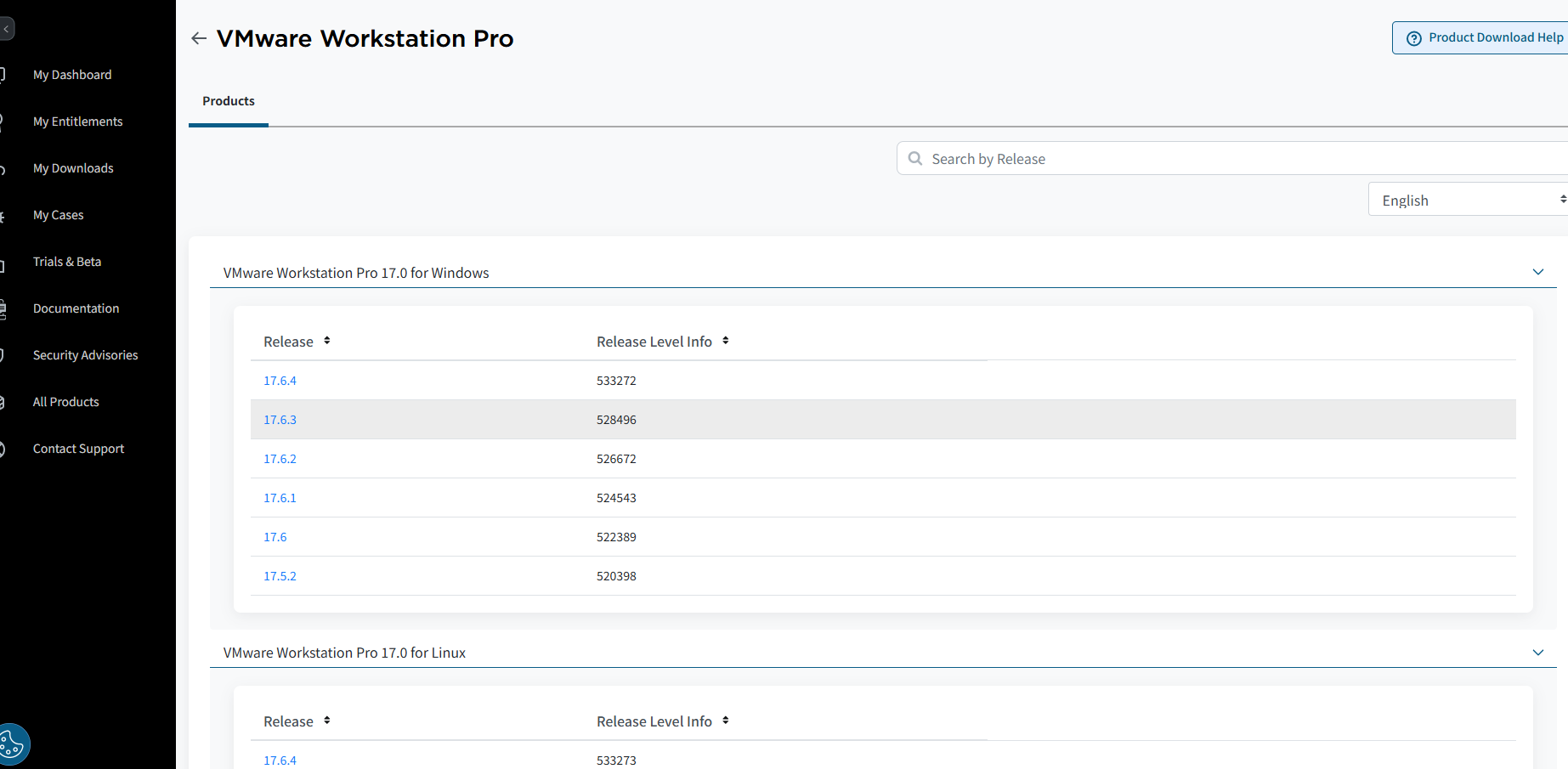Open the Documentation sidebar icon
This screenshot has width=1568, height=769.
point(4,308)
